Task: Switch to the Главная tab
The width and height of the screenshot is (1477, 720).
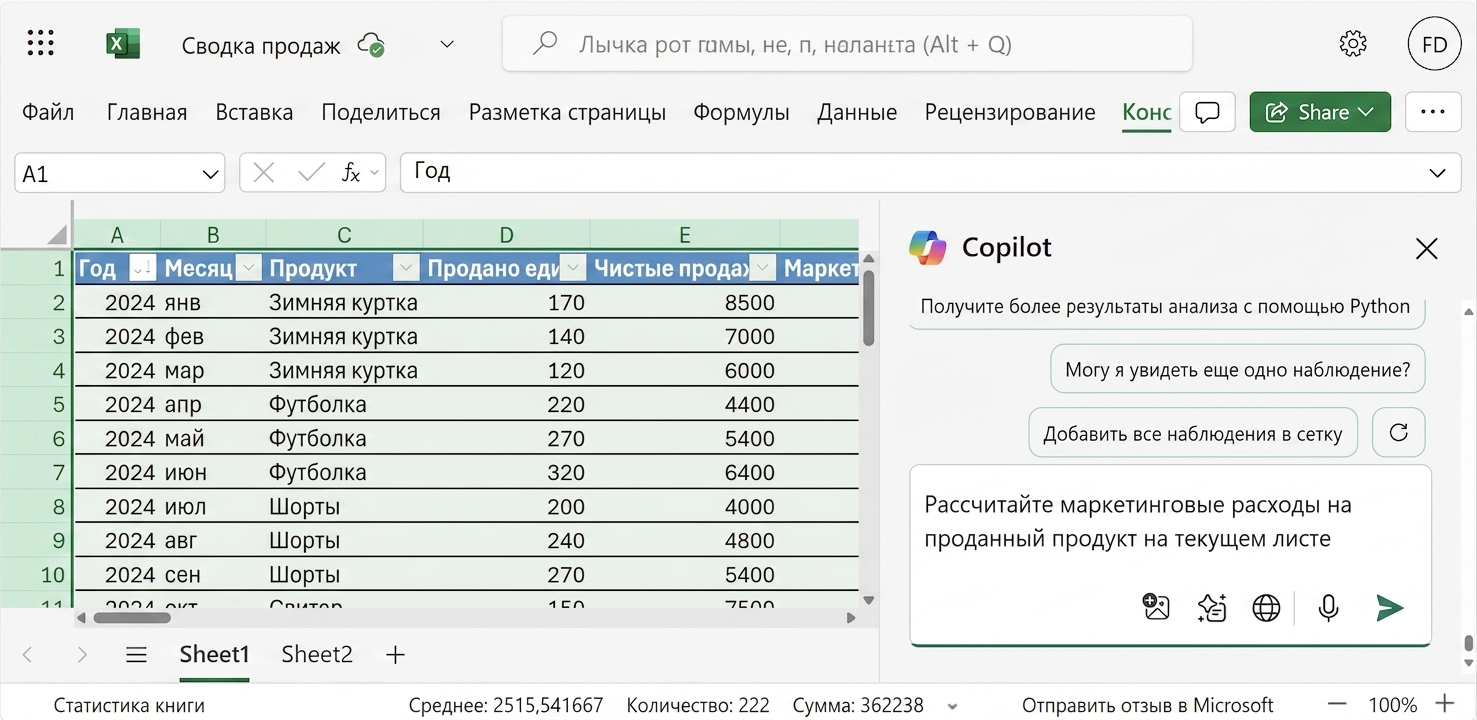Action: [x=147, y=112]
